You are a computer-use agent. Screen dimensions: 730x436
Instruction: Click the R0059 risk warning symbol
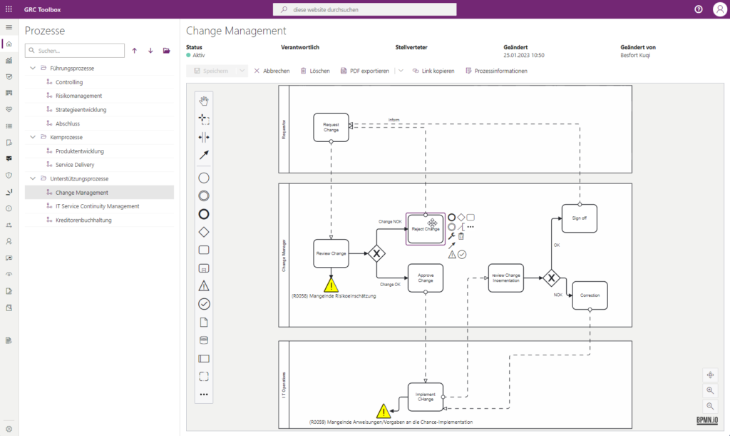(383, 411)
